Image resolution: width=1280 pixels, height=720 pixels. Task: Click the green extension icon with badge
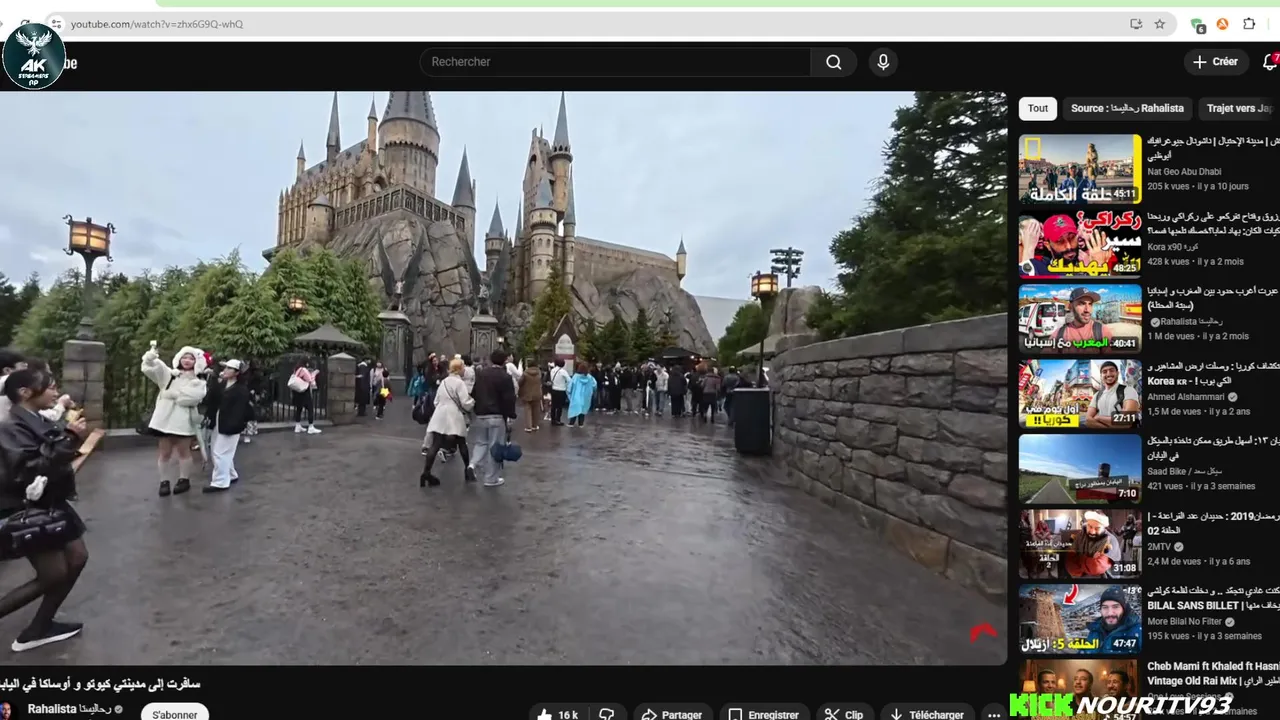[1198, 25]
